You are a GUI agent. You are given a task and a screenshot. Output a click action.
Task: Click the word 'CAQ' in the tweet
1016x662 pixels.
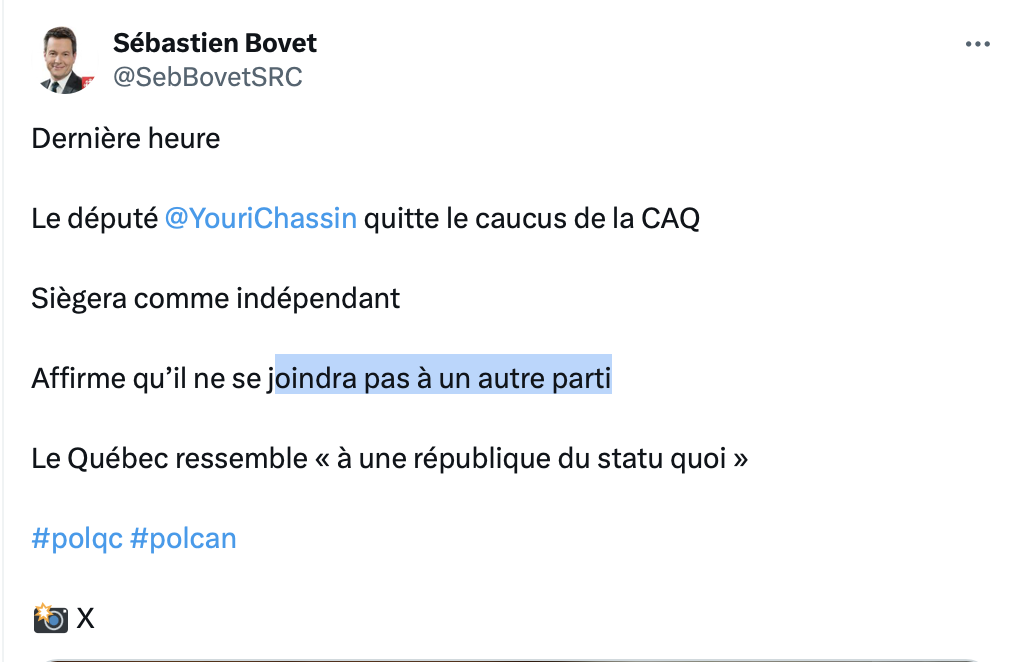[x=671, y=219]
